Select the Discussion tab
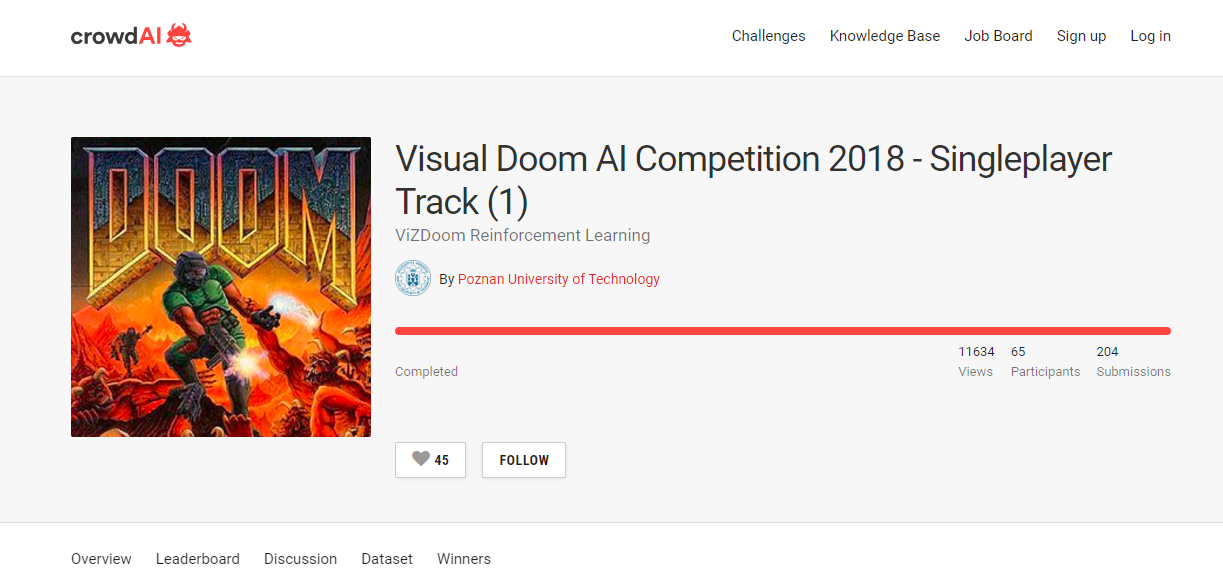Viewport: 1223px width, 586px height. point(300,559)
